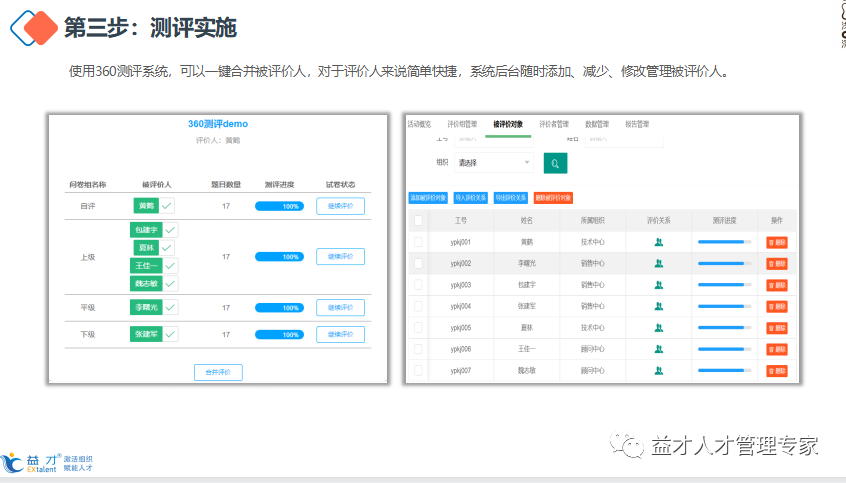Click the green magnifier search button
The height and width of the screenshot is (483, 846).
555,164
